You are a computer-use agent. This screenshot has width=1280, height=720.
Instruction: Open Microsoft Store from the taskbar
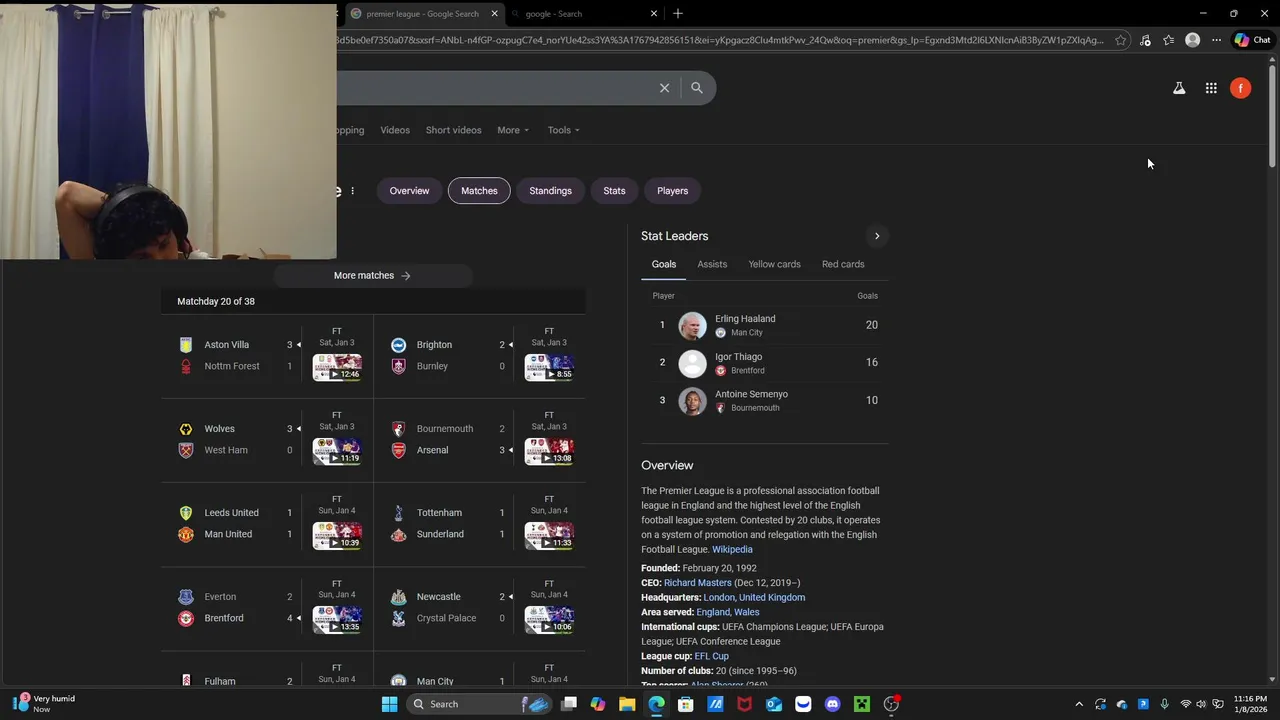point(685,704)
